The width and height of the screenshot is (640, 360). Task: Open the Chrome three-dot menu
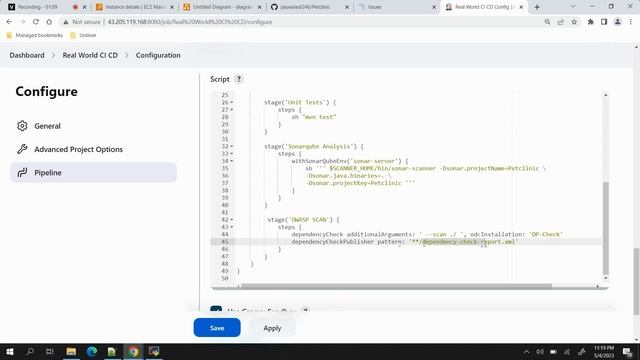pos(631,22)
